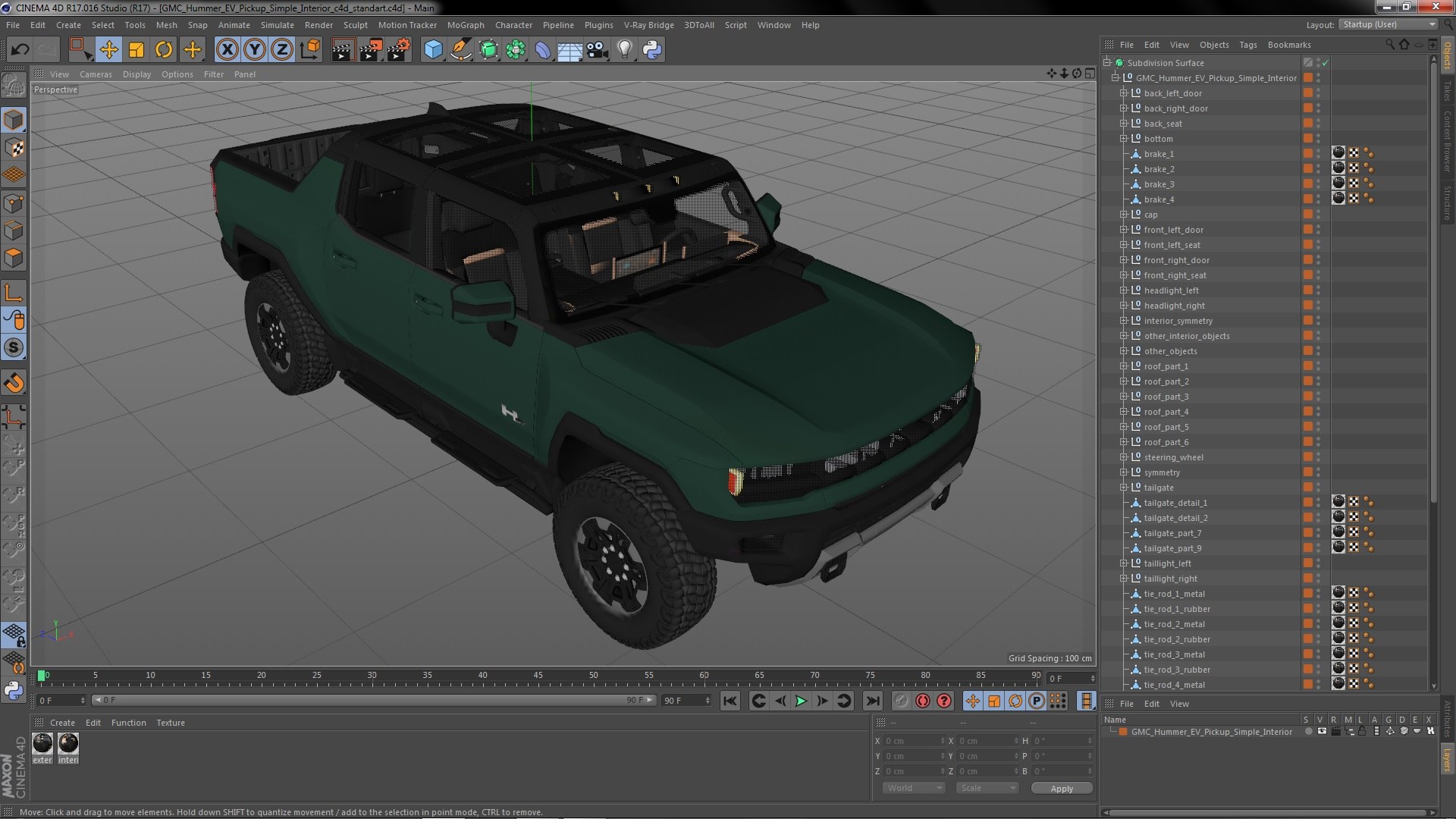
Task: Expand the bottom object
Action: click(1124, 139)
